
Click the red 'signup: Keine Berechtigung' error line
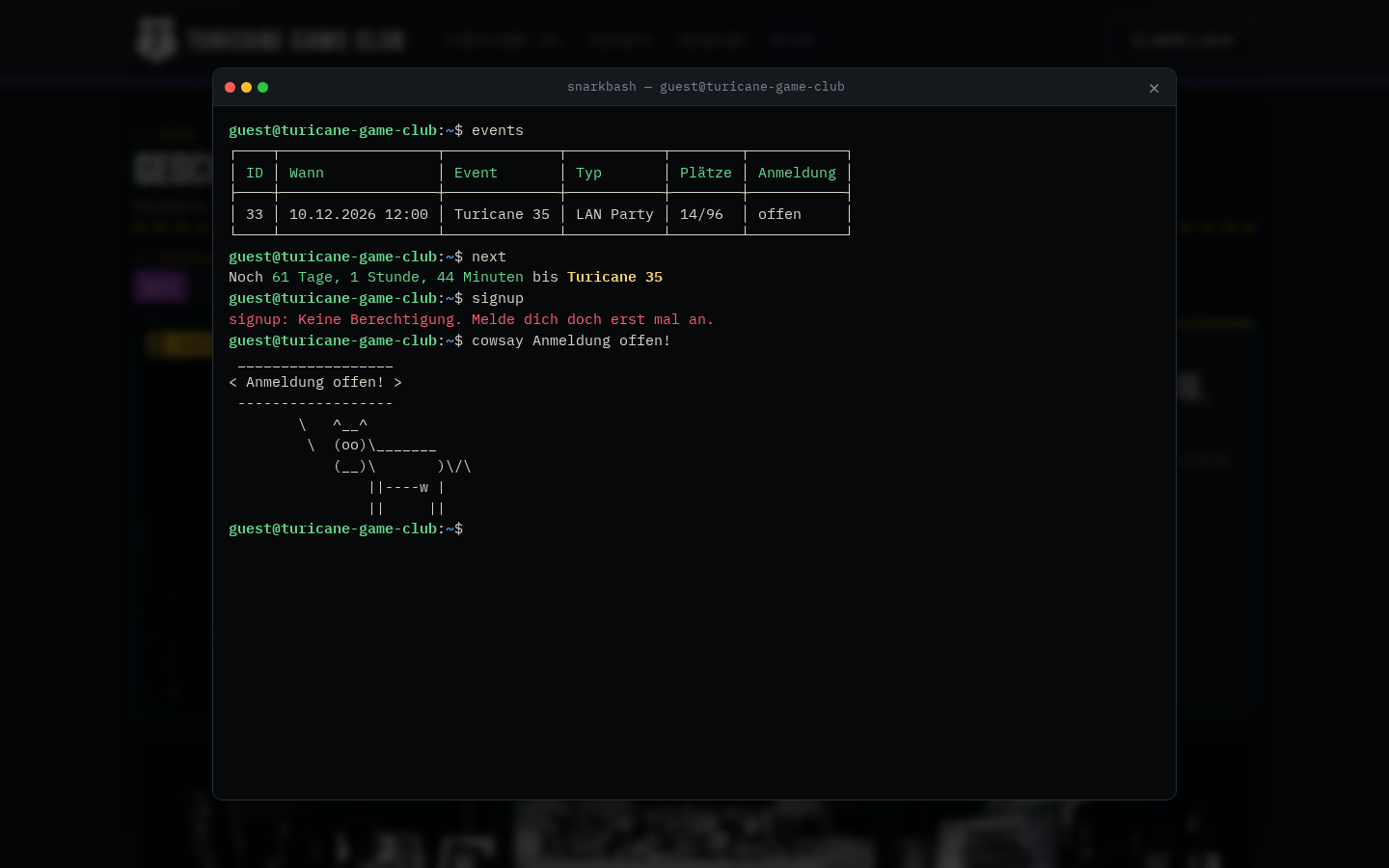[472, 319]
